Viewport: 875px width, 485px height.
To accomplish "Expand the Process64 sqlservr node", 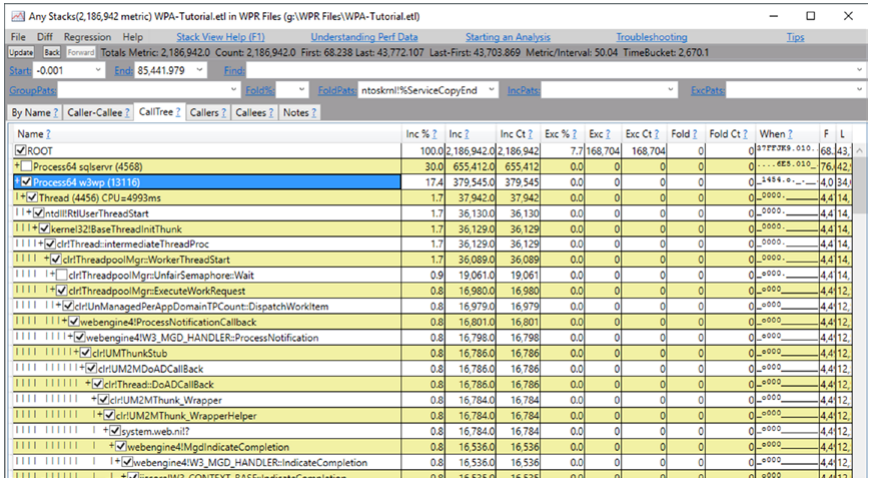I will 17,166.
